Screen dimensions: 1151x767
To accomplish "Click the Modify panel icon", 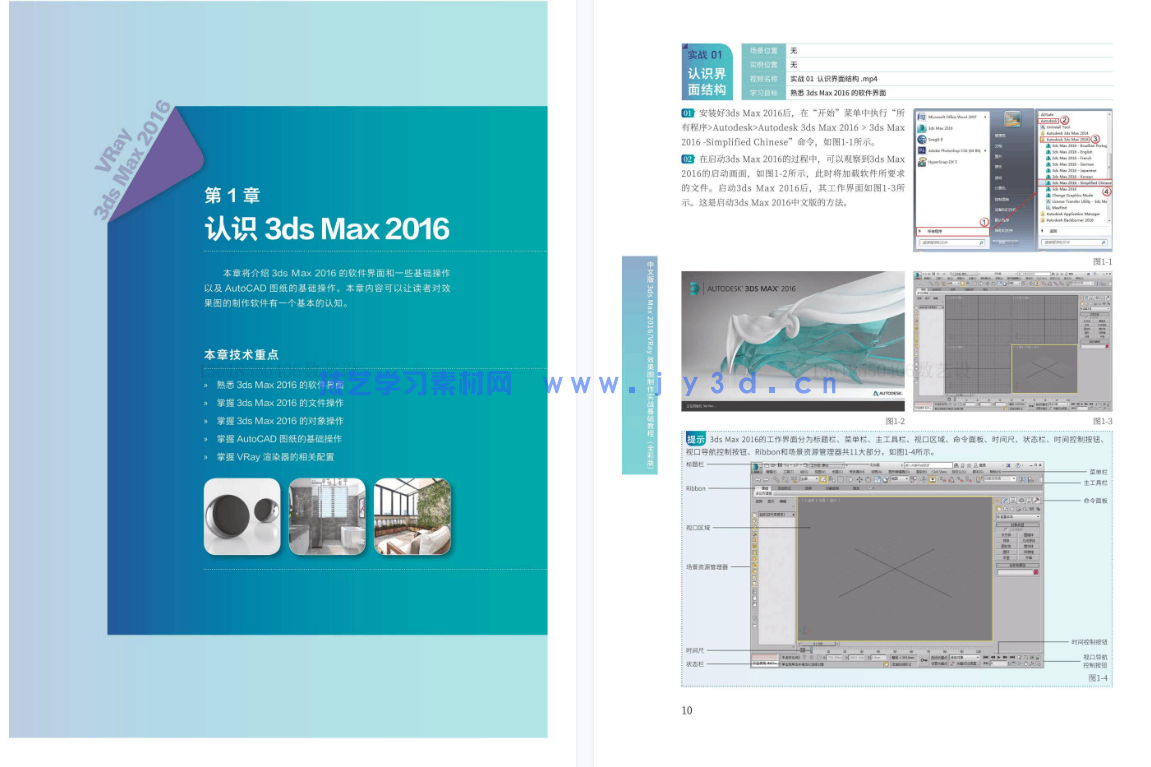I will 1004,499.
